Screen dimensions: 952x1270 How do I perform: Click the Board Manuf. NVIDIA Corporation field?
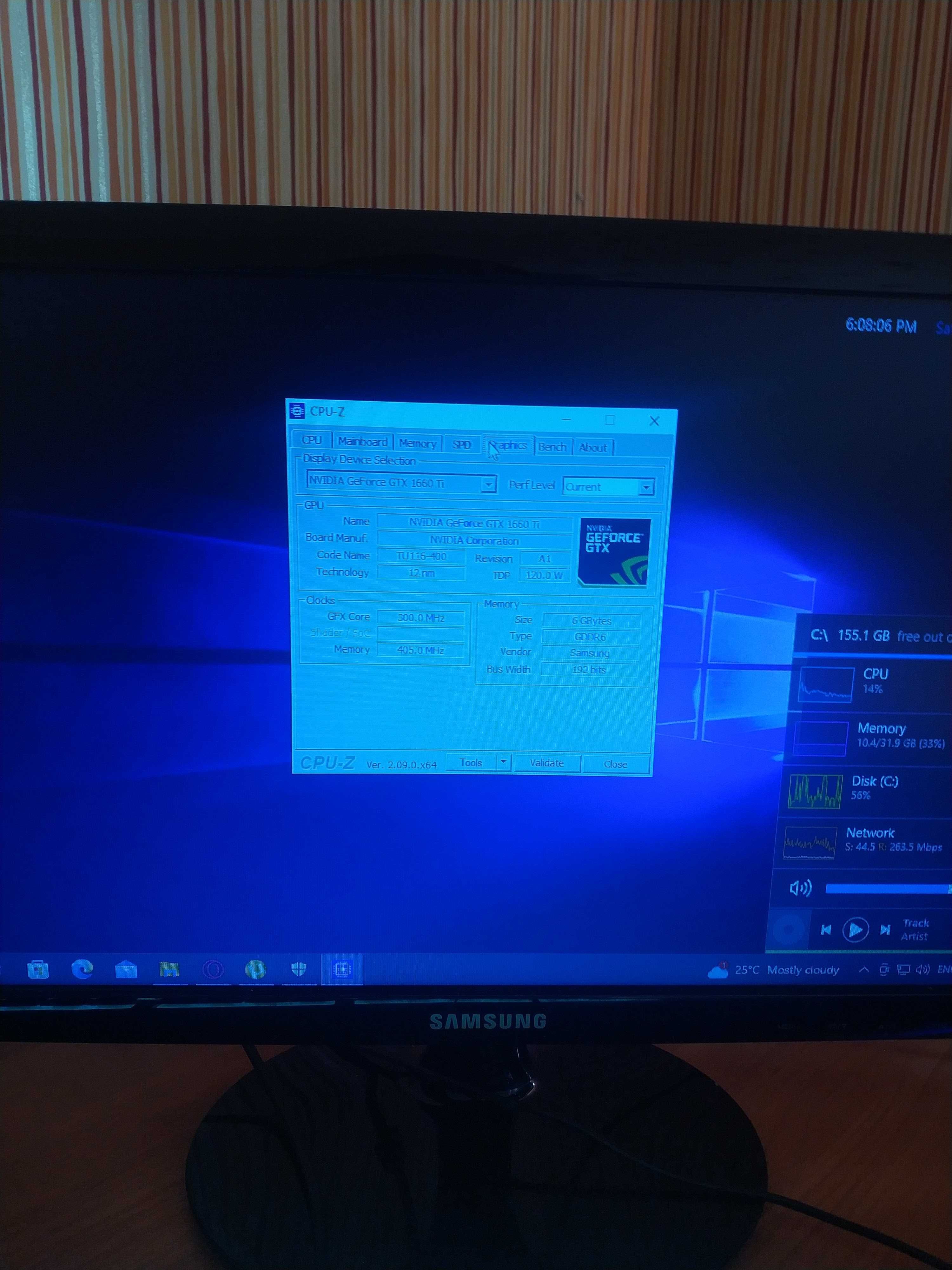pyautogui.click(x=474, y=540)
